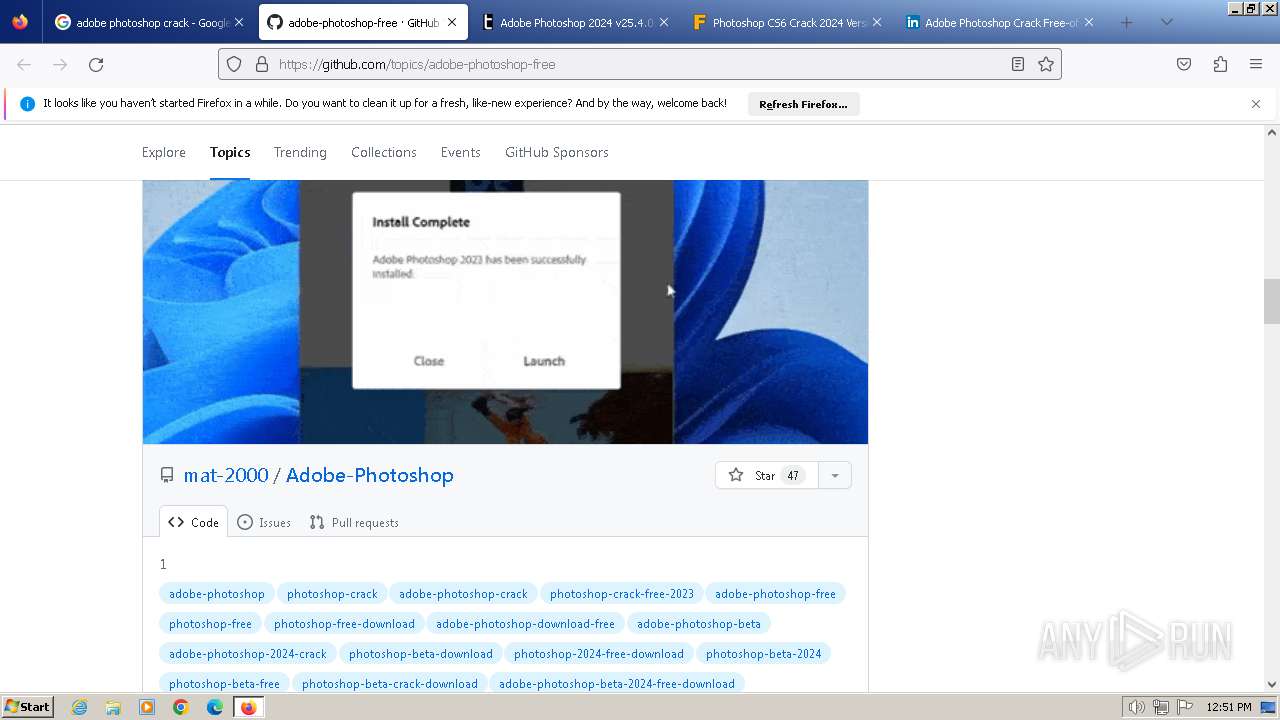View site security padlock information
Screen dimensions: 1280x720
click(x=262, y=64)
